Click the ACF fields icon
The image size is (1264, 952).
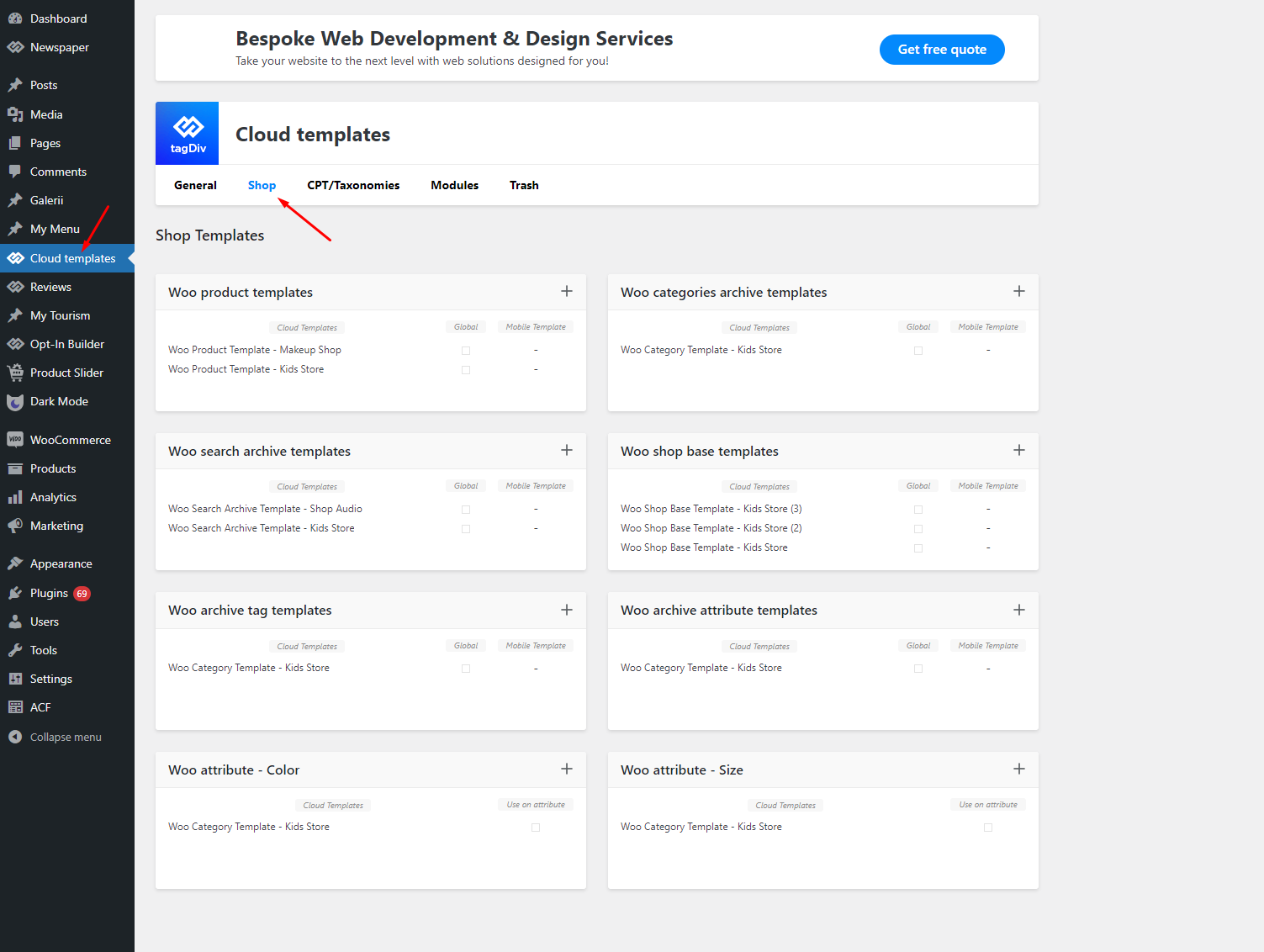[15, 707]
